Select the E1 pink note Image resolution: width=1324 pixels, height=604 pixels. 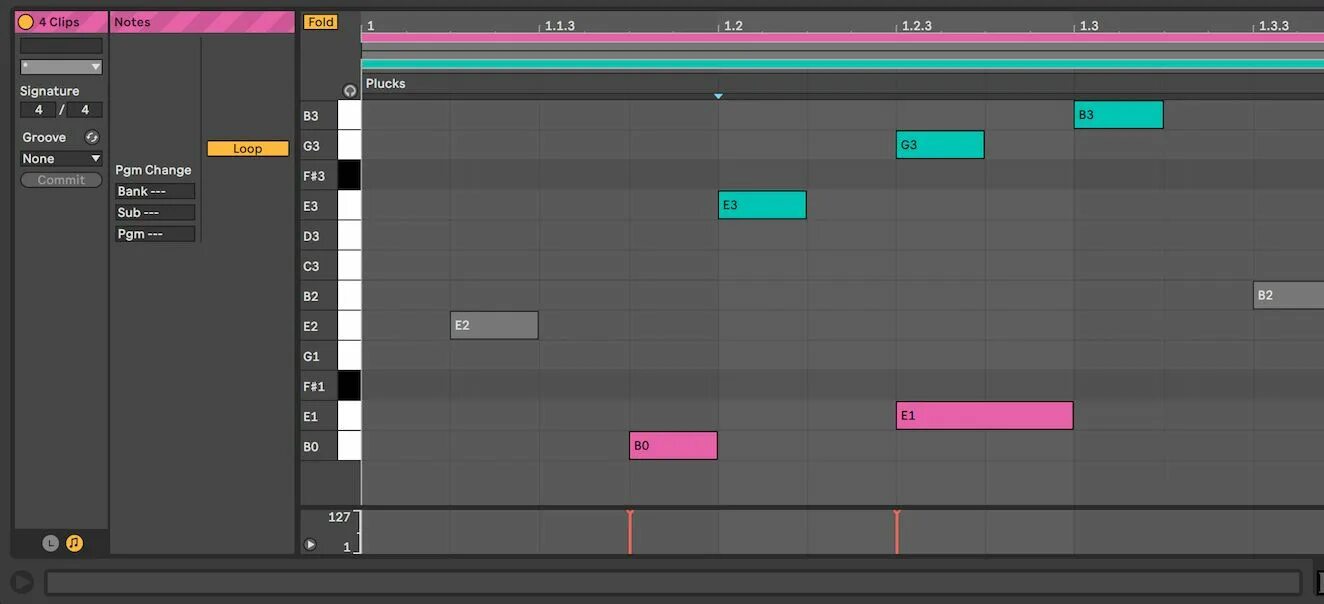[984, 415]
